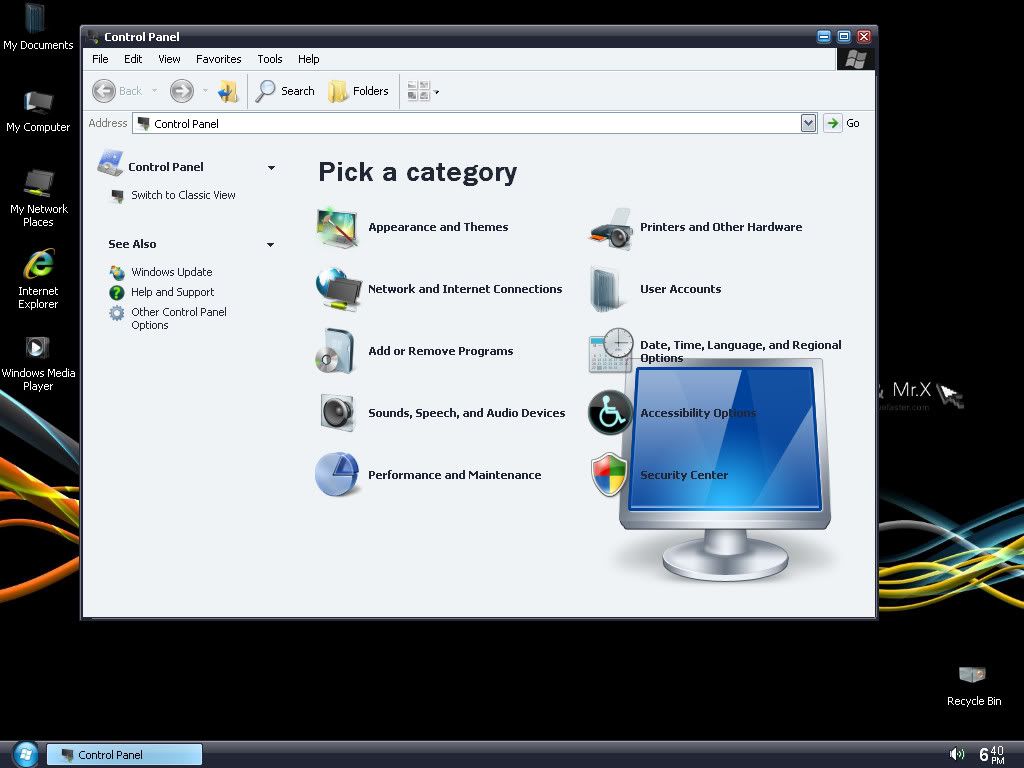Open the Favorites menu

[x=219, y=59]
